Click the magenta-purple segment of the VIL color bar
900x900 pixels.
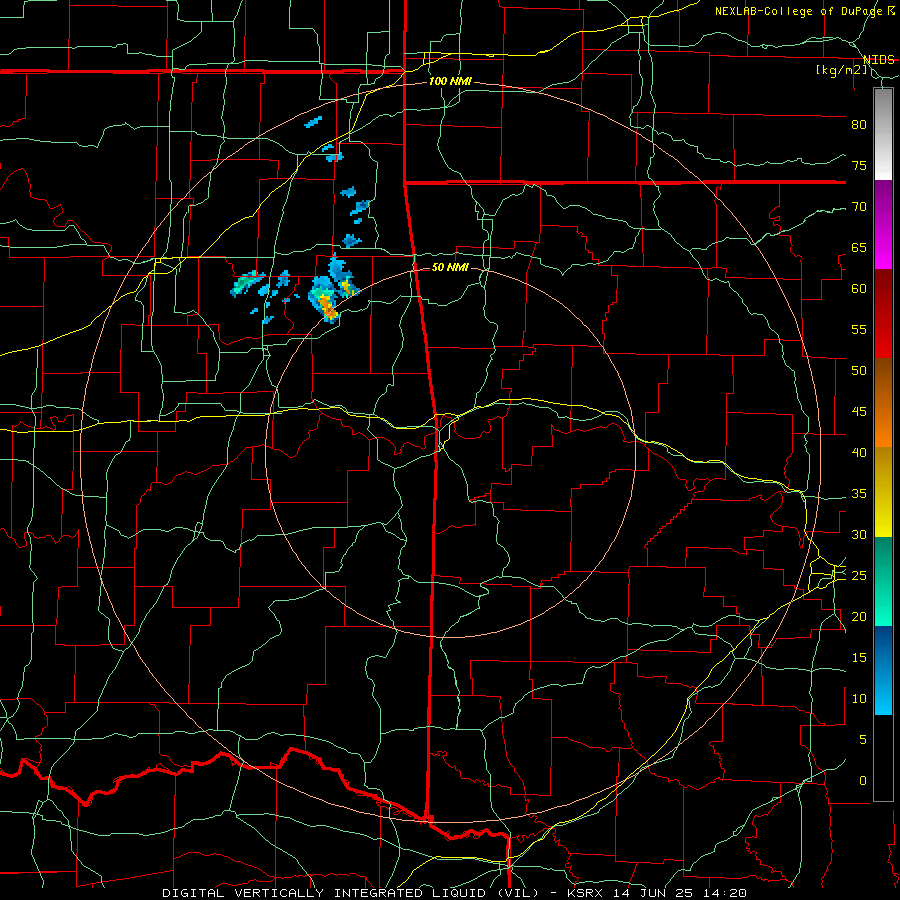tap(883, 224)
